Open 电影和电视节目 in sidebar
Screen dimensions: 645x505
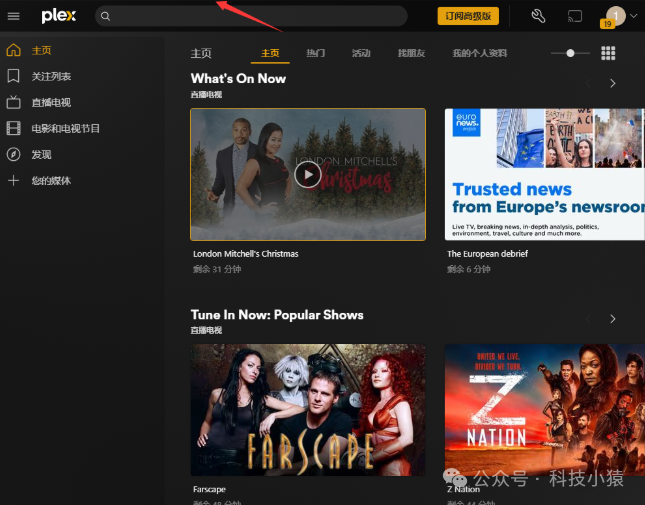point(66,128)
